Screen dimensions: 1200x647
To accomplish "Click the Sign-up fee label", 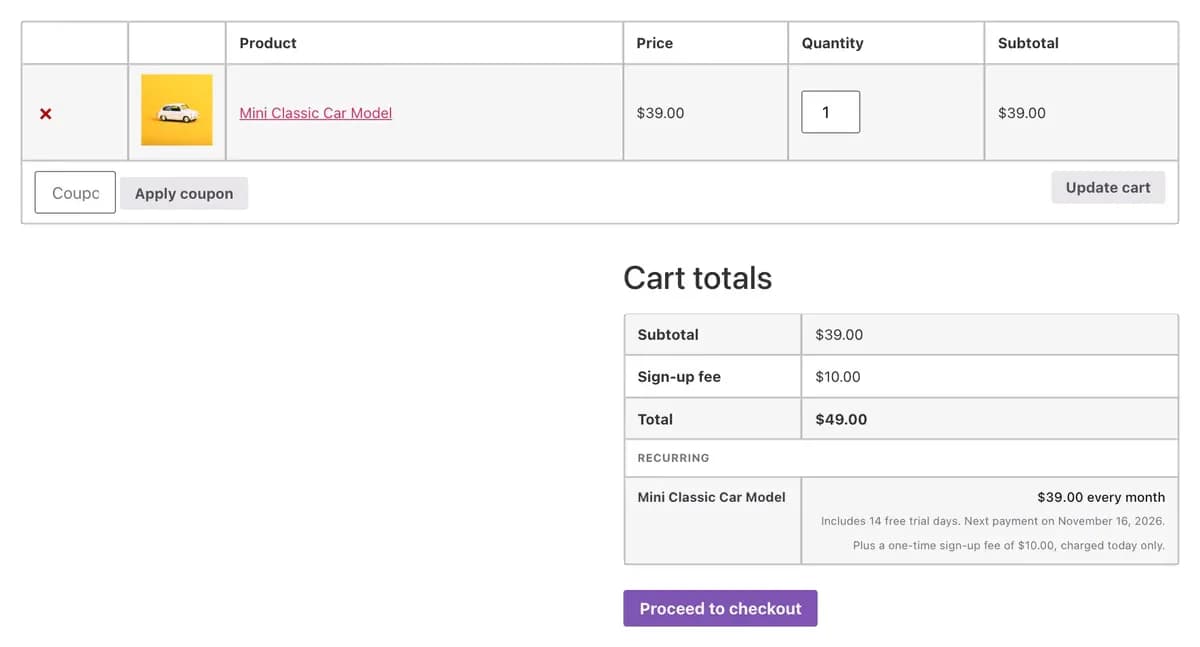I will [x=679, y=377].
